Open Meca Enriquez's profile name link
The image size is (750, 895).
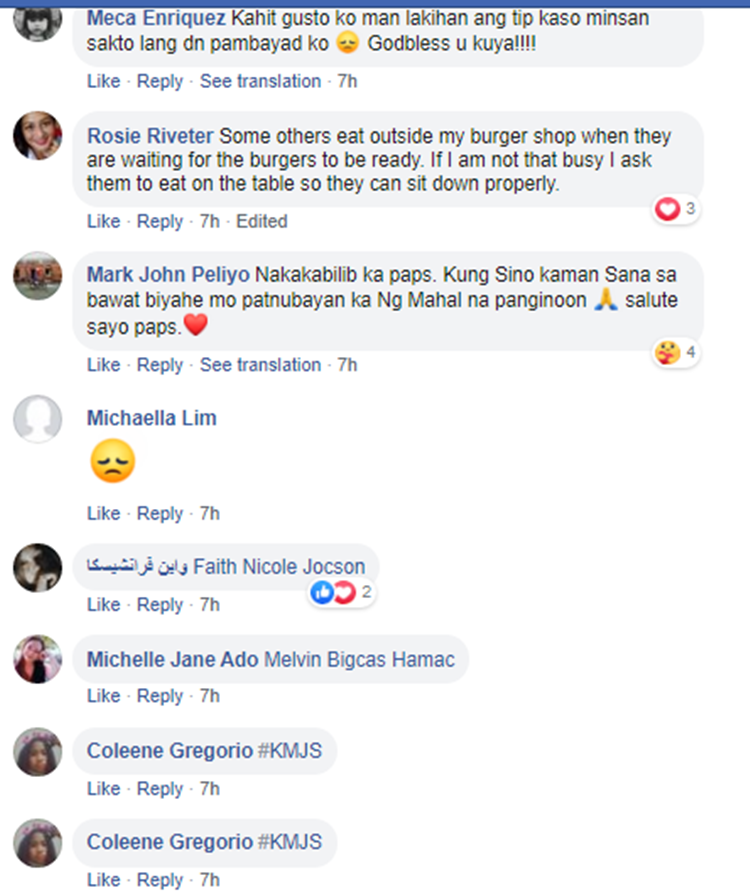tap(156, 18)
